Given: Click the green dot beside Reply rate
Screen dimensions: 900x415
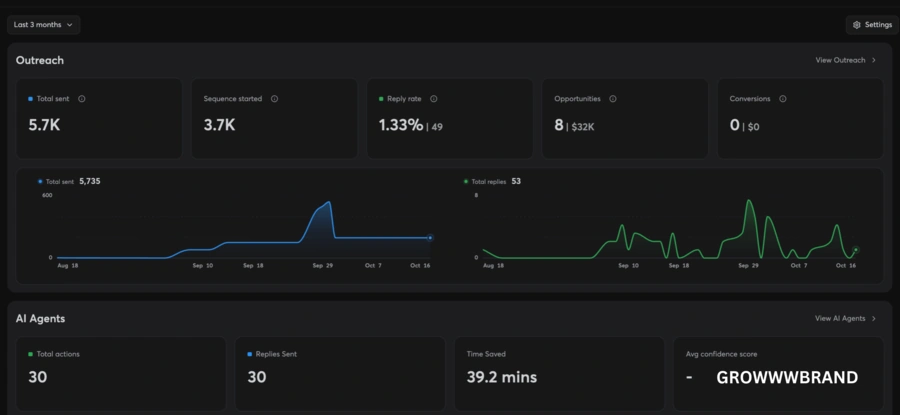Looking at the screenshot, I should 381,99.
